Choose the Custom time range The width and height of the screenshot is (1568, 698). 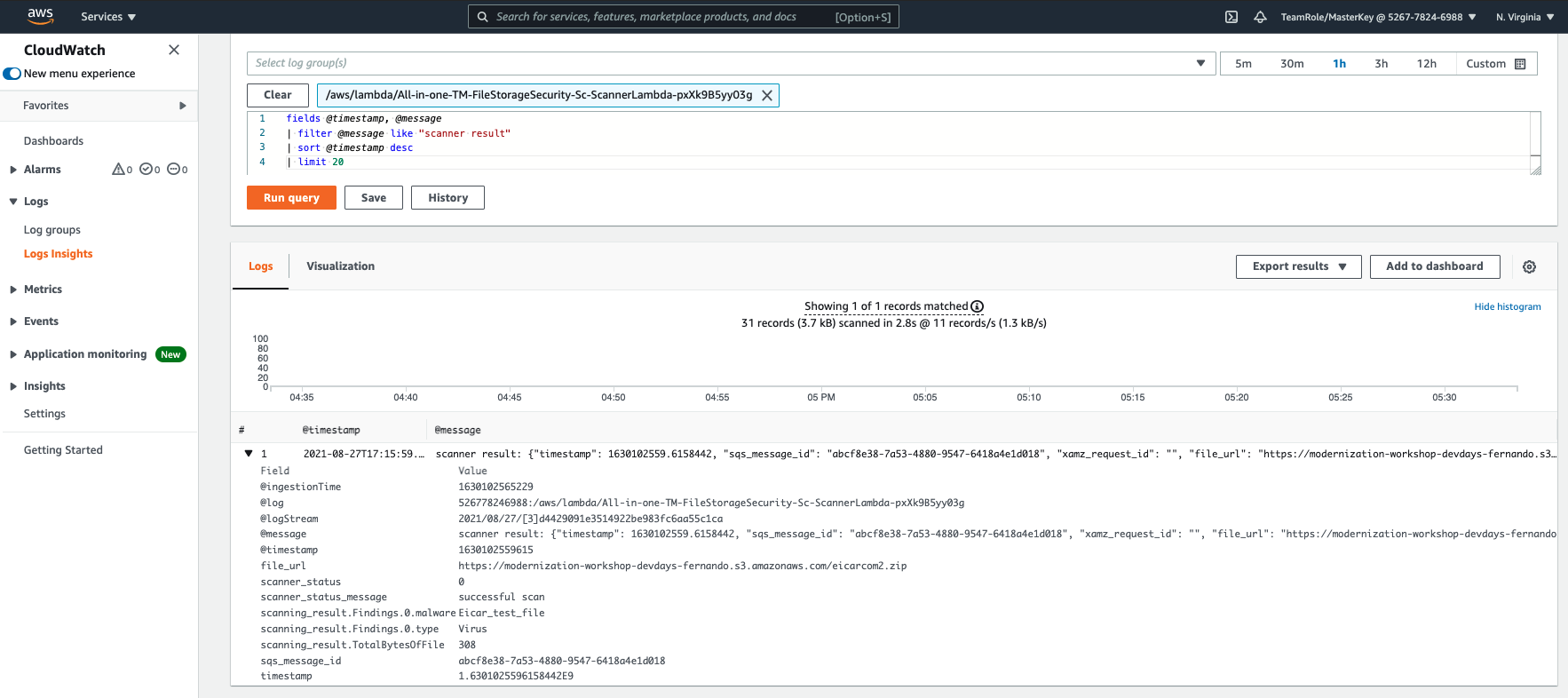pyautogui.click(x=1495, y=64)
